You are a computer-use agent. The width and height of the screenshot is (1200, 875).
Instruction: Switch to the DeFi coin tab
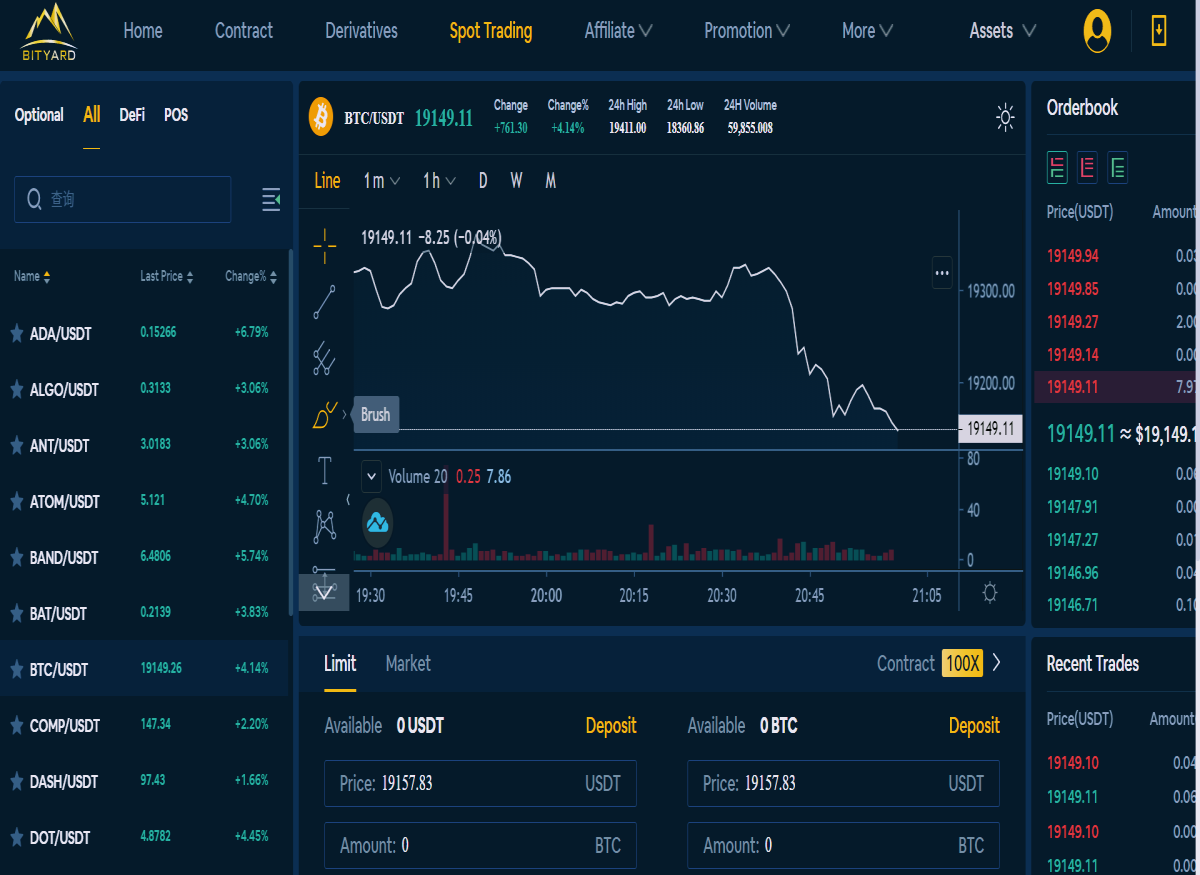coord(132,115)
